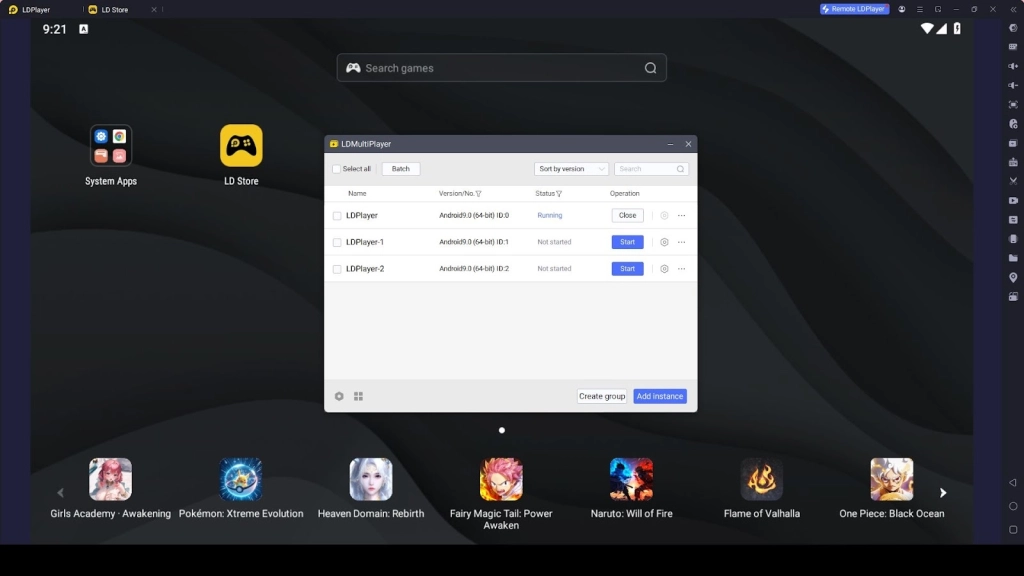This screenshot has width=1024, height=576.
Task: Check the LDPlayer-2 instance checkbox
Action: click(337, 269)
